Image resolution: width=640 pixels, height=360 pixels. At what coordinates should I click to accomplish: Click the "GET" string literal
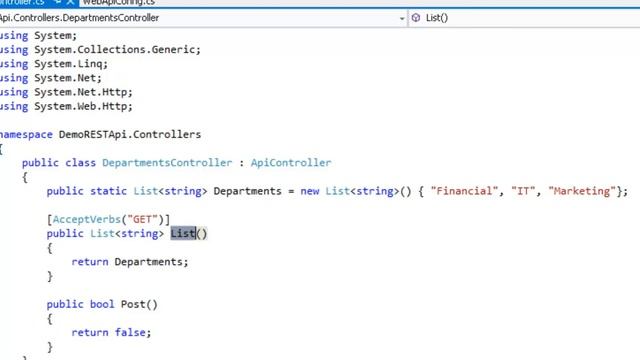142,220
